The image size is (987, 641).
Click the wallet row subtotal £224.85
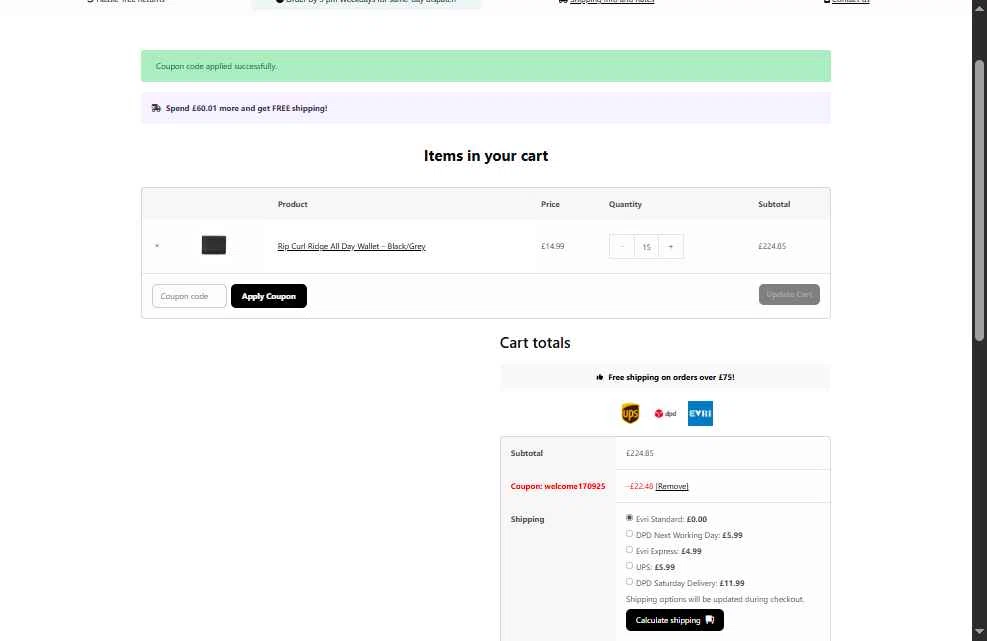click(x=772, y=246)
